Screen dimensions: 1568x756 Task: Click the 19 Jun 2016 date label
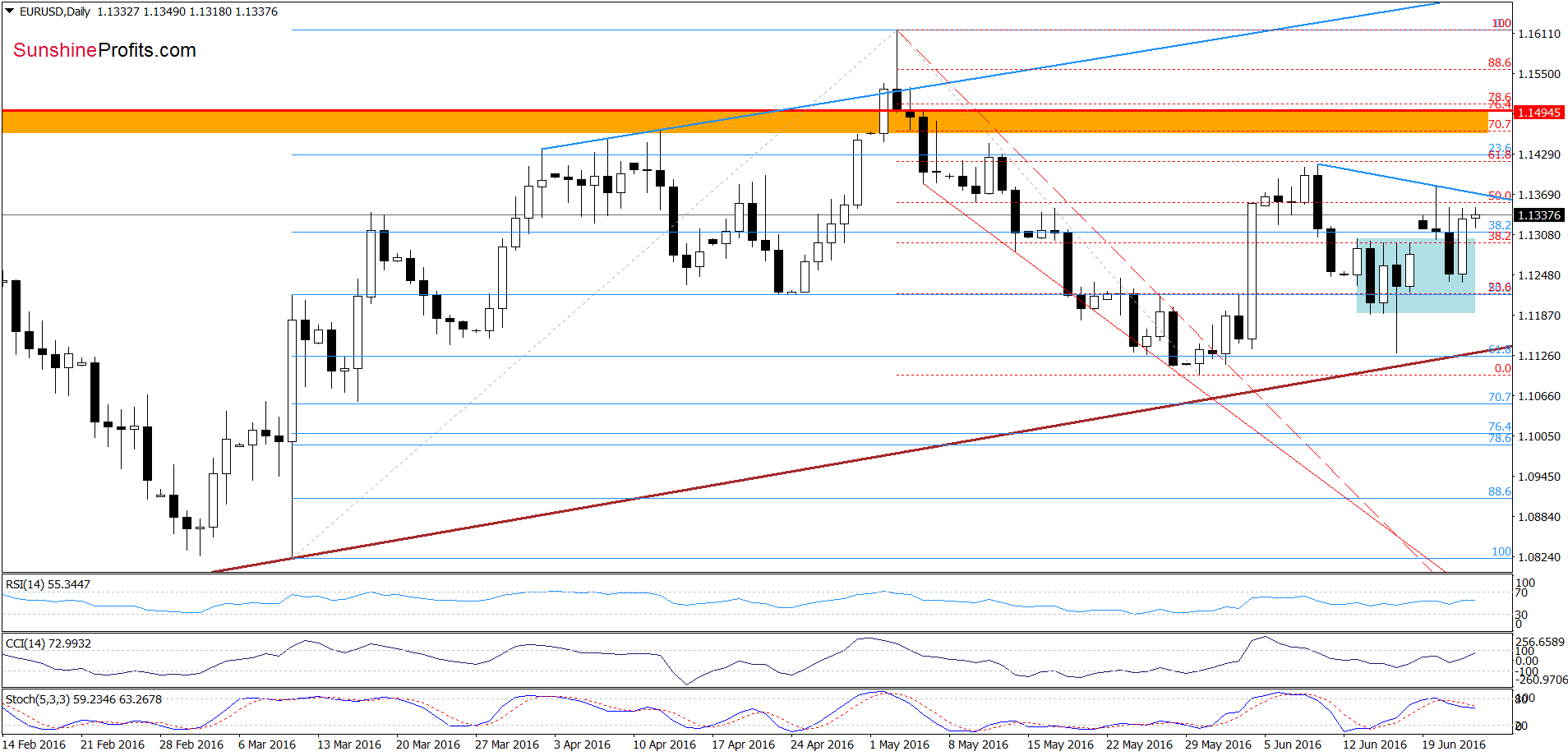point(1454,744)
